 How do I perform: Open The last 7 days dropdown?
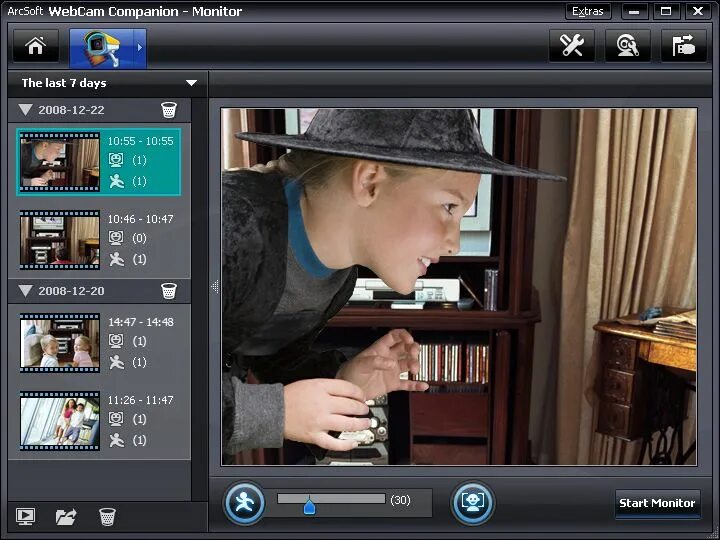click(x=108, y=83)
